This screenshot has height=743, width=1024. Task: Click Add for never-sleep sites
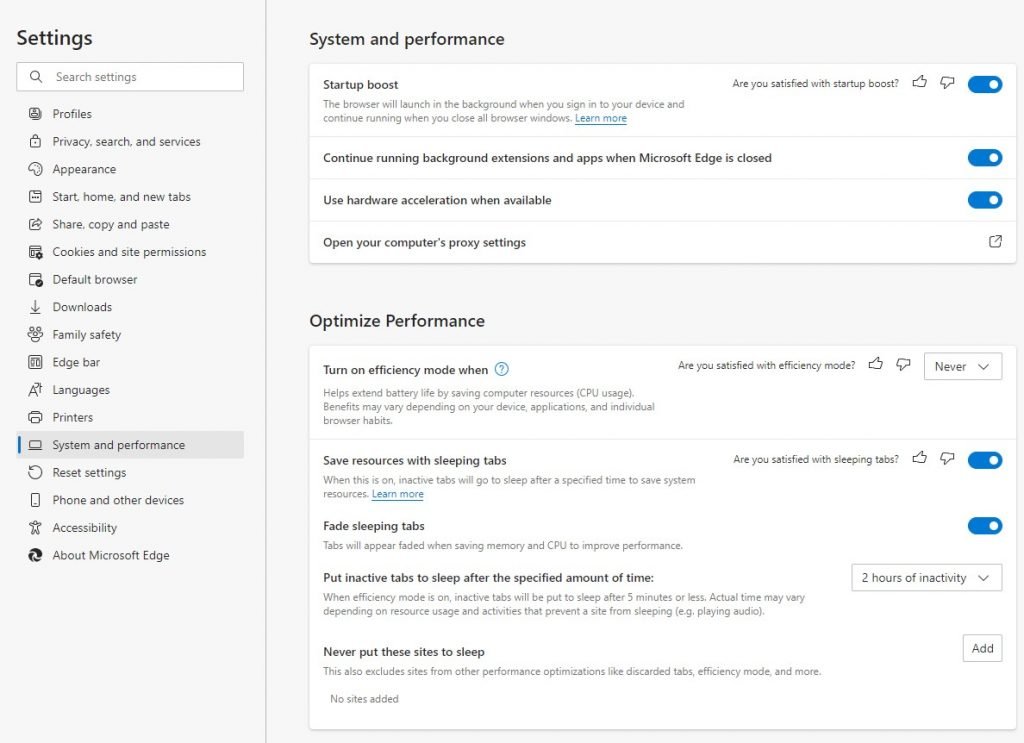pos(982,648)
